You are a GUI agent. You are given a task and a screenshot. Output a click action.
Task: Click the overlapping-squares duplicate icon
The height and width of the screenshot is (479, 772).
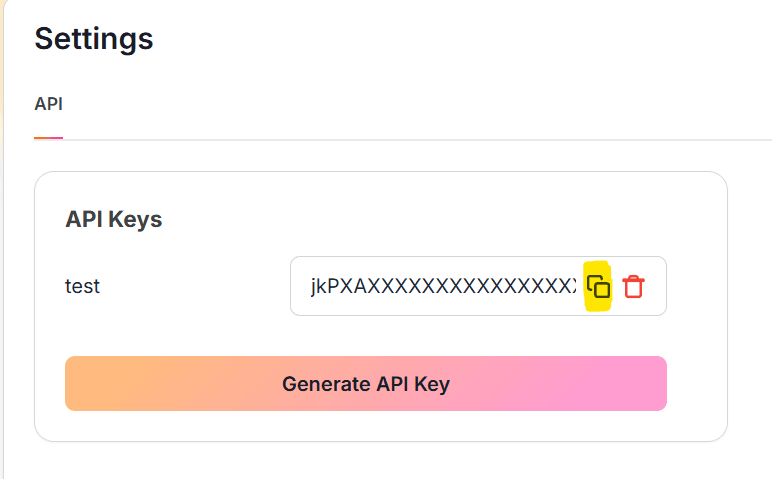pyautogui.click(x=598, y=287)
